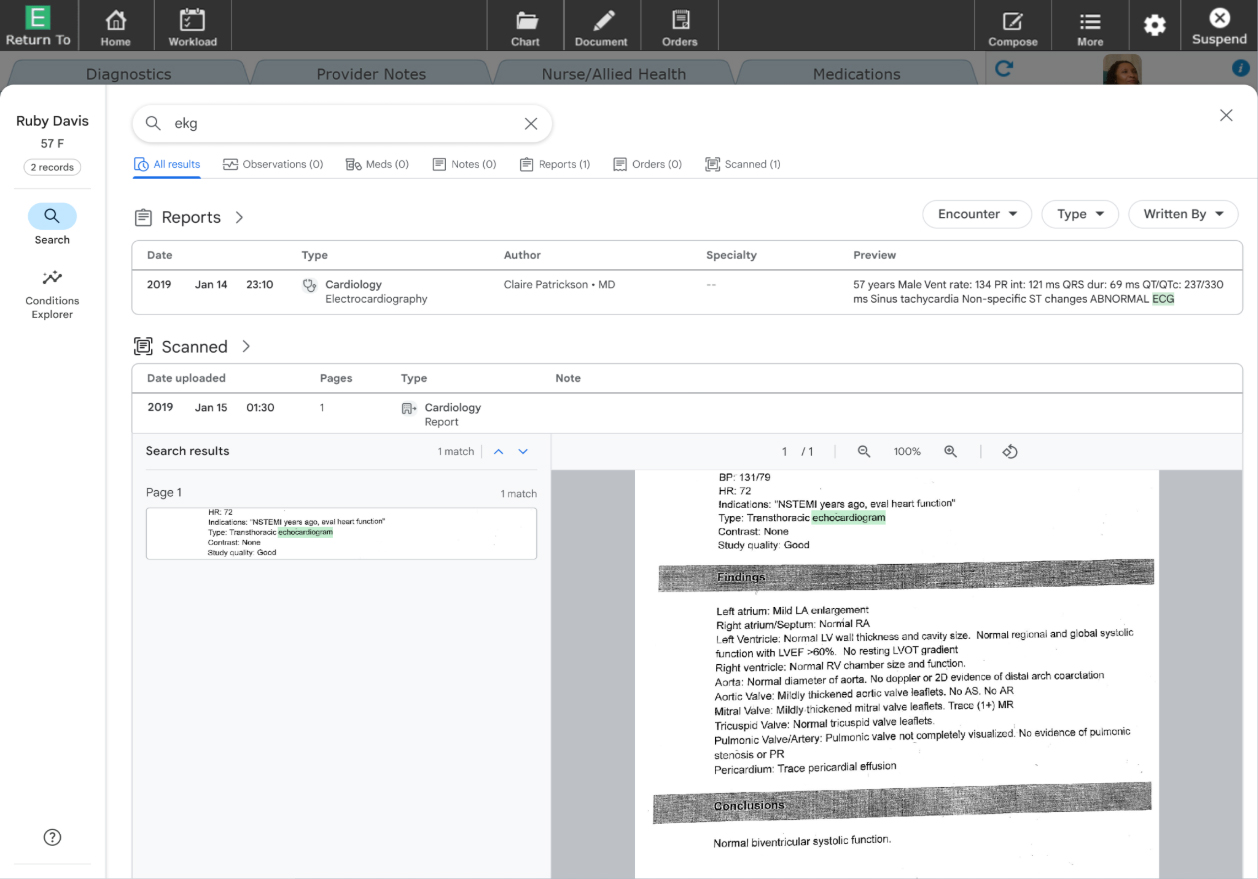Switch to Nurse/Allied Health tab
This screenshot has width=1258, height=879.
(614, 74)
